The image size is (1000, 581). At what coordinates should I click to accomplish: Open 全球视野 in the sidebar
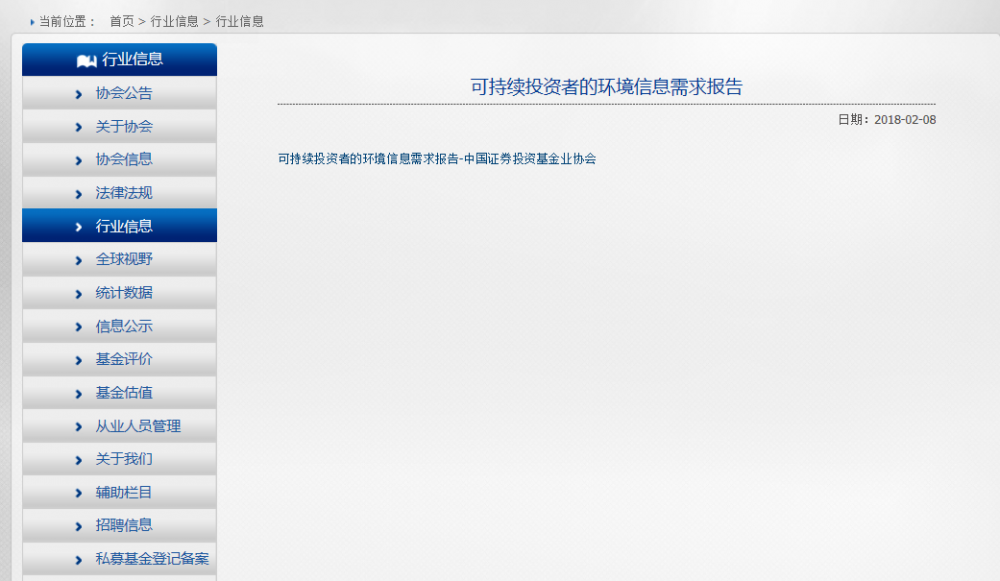(x=119, y=259)
